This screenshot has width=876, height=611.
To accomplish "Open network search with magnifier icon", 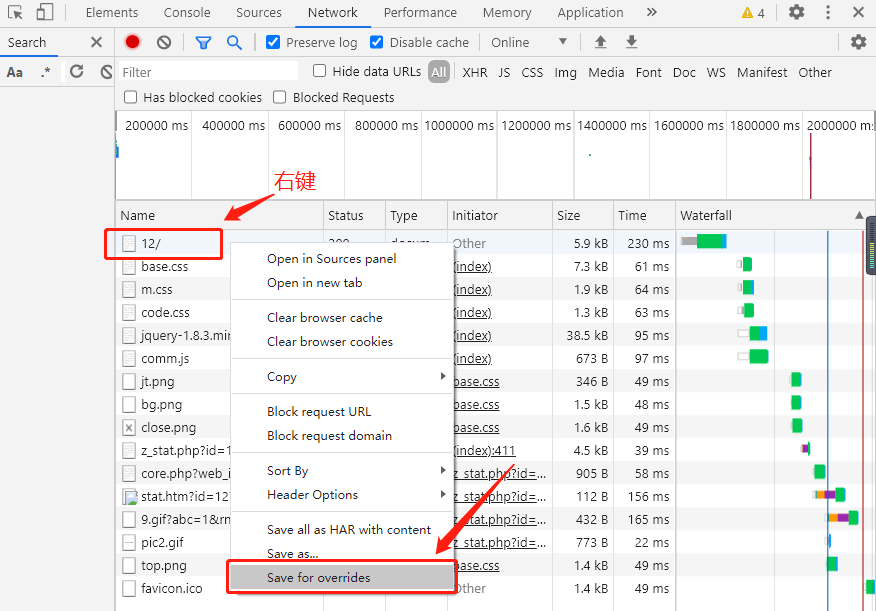I will pyautogui.click(x=234, y=42).
